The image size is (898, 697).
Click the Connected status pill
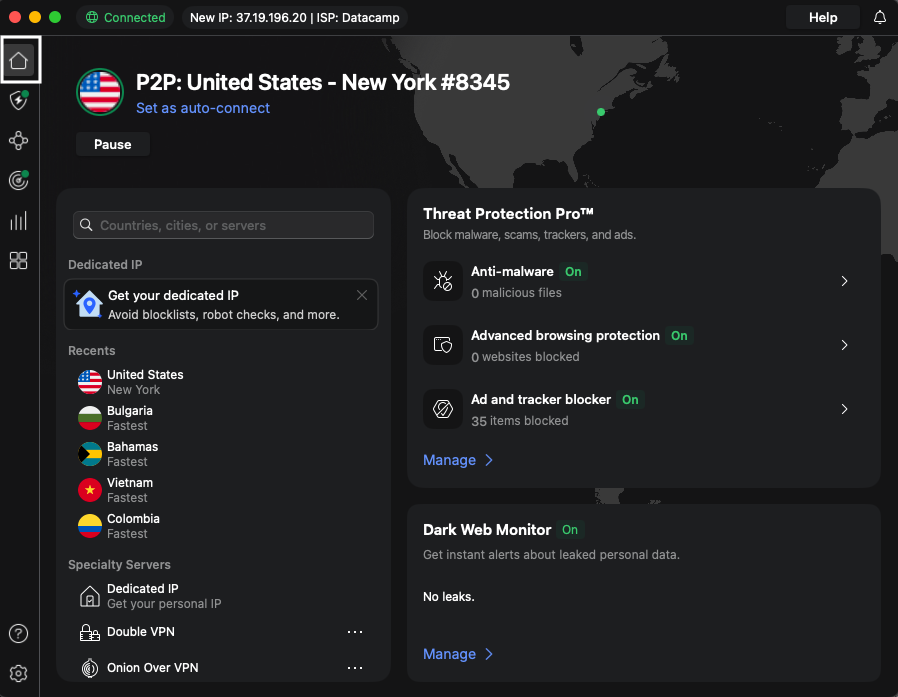pos(125,18)
